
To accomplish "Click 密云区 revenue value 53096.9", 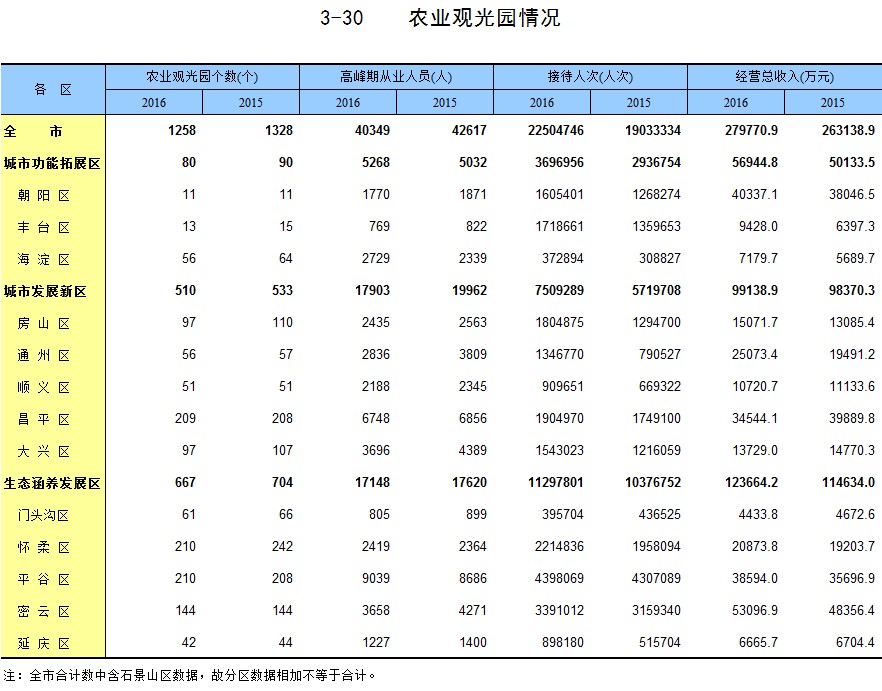I will [754, 611].
